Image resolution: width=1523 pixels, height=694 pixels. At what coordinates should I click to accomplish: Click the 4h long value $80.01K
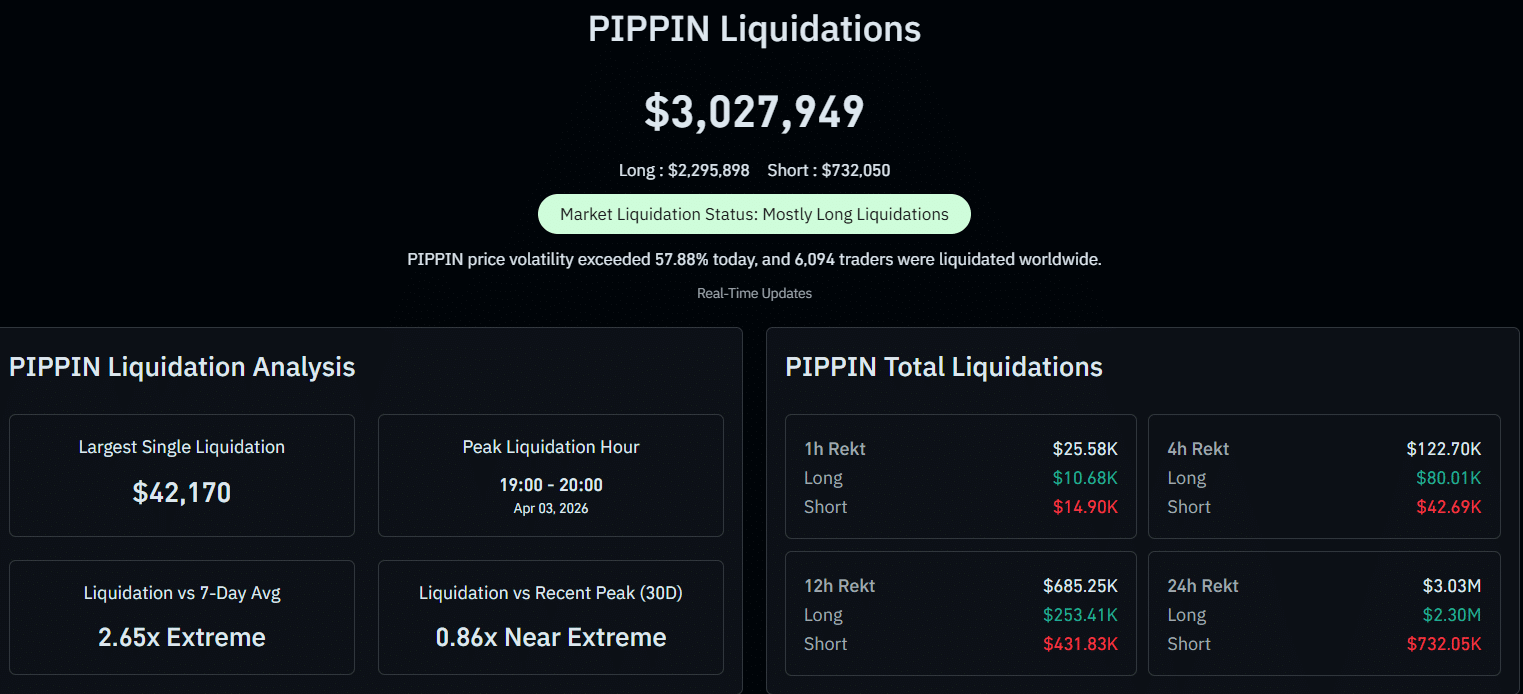(x=1449, y=478)
